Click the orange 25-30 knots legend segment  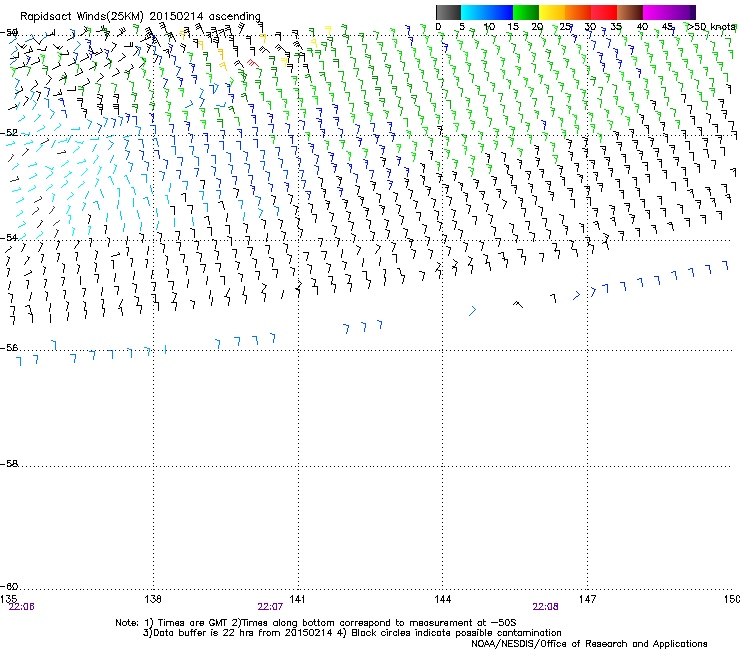coord(578,12)
